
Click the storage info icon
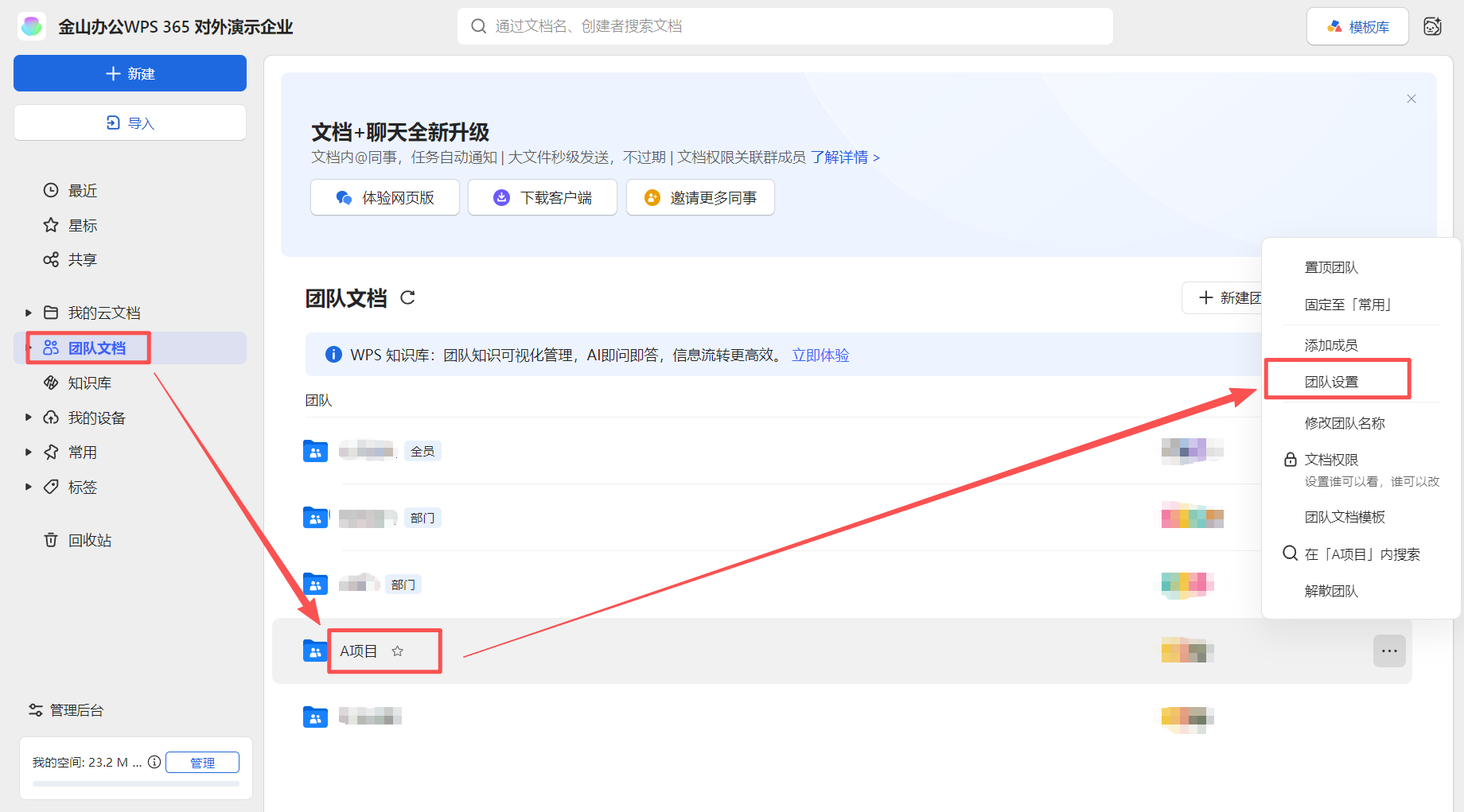coord(154,762)
